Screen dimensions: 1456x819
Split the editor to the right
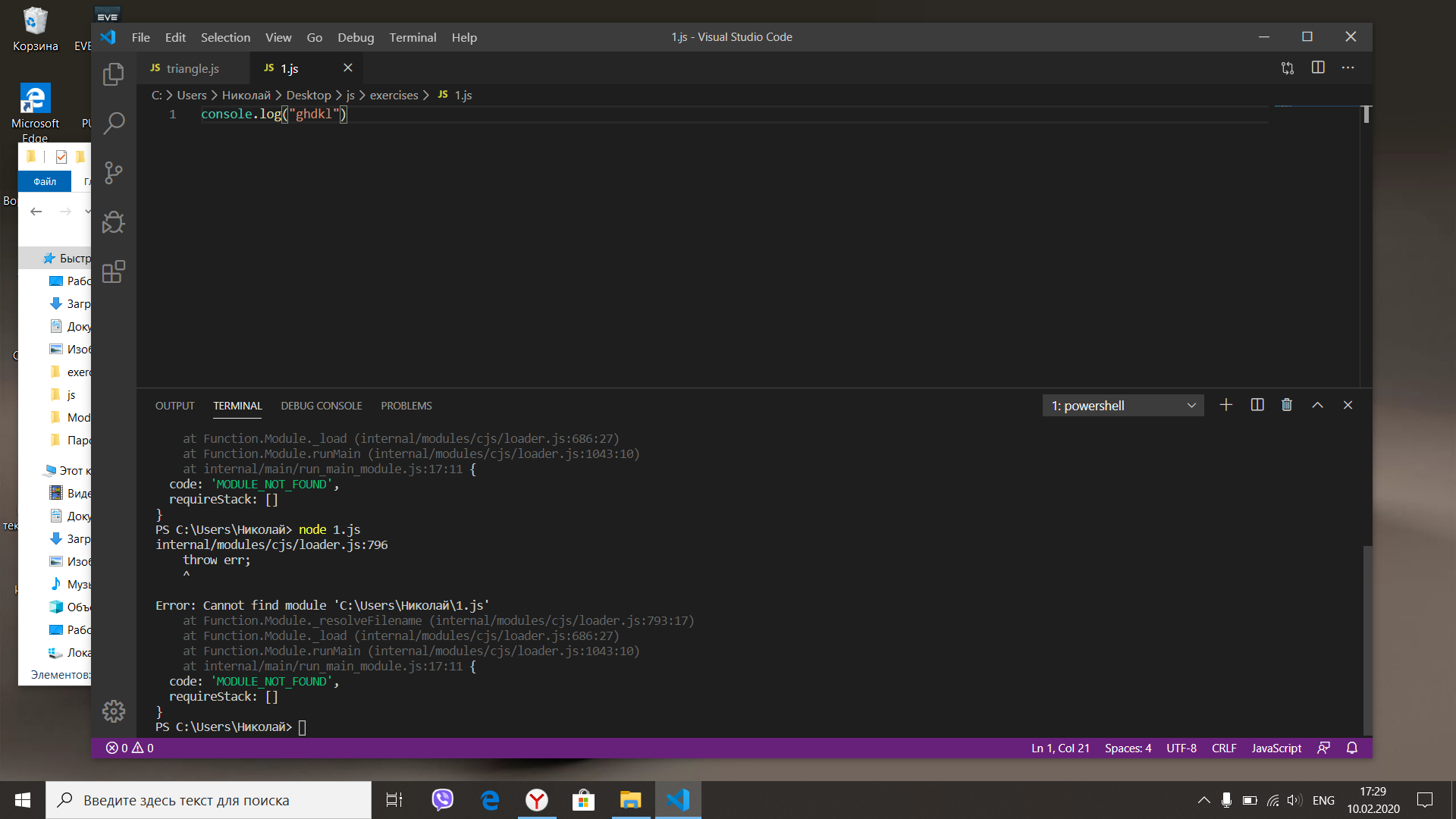(1318, 67)
